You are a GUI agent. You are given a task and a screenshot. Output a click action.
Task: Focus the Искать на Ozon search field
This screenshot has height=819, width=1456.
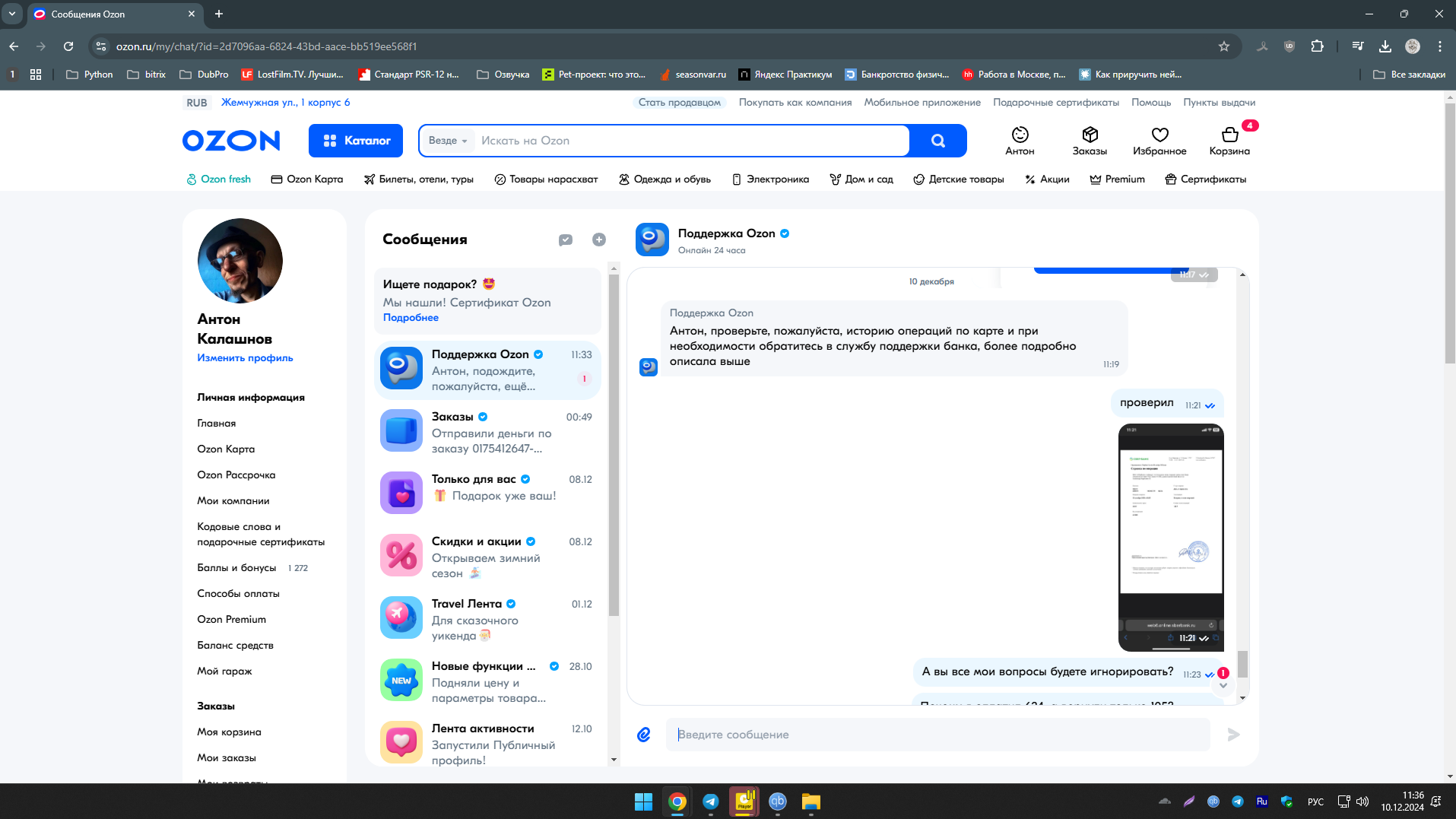pos(692,141)
